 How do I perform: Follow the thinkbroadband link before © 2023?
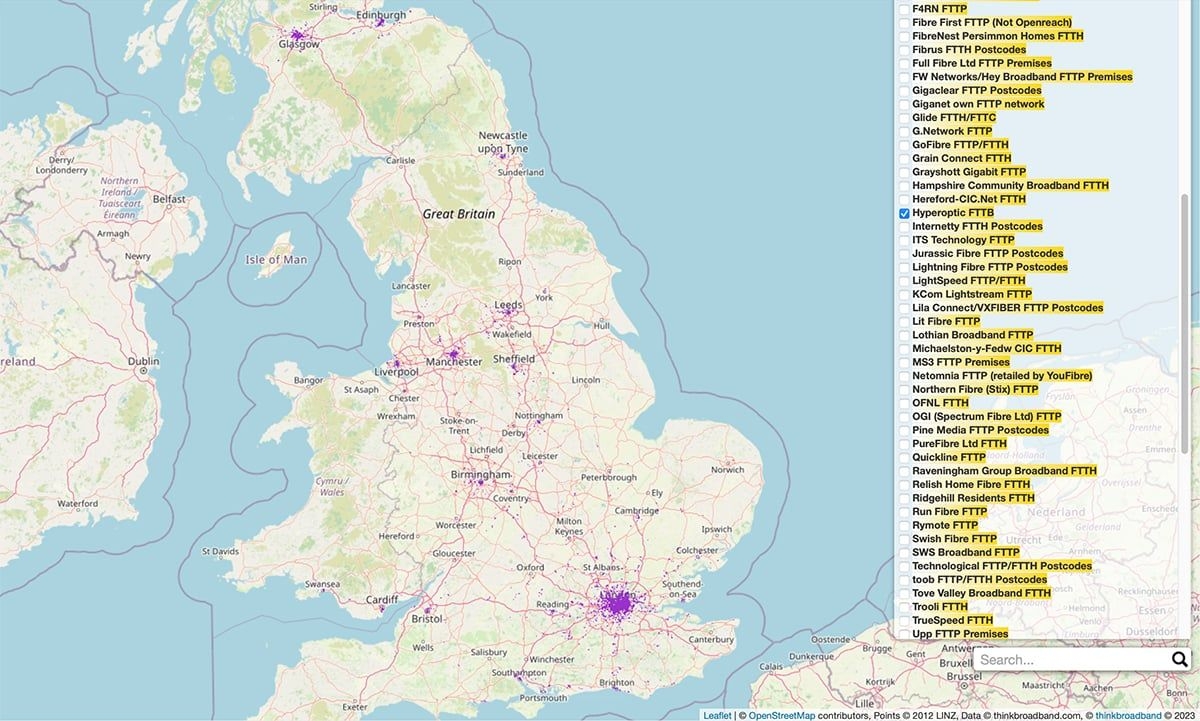[1128, 715]
